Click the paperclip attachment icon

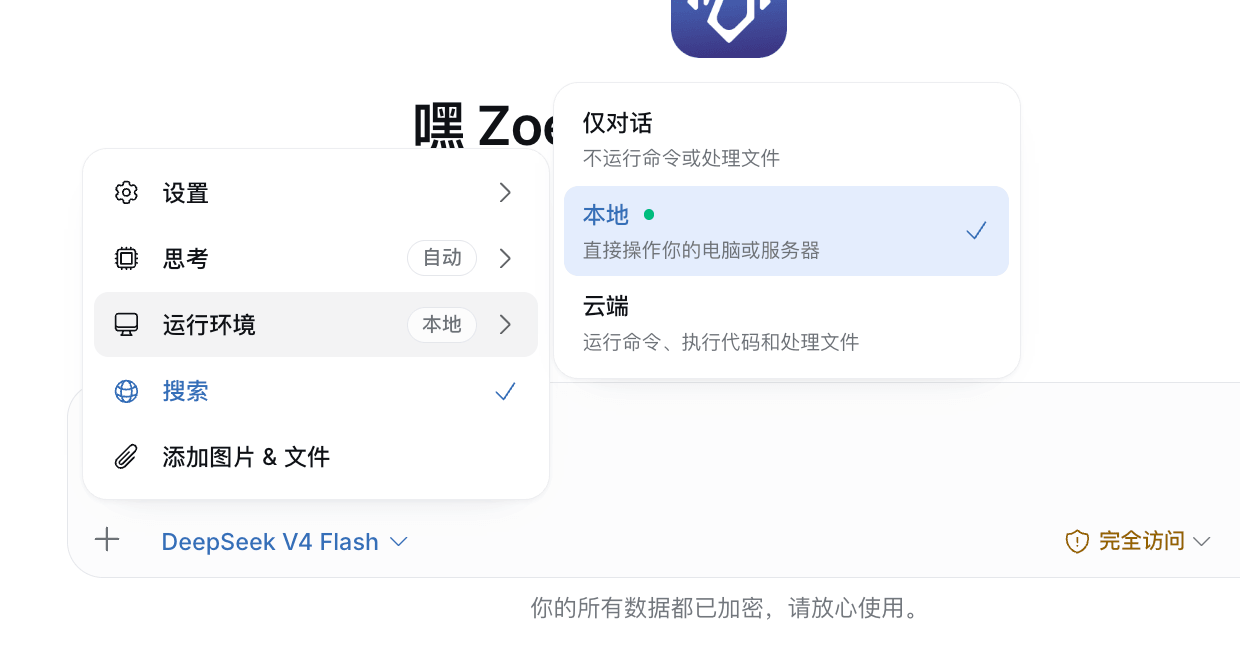(126, 457)
